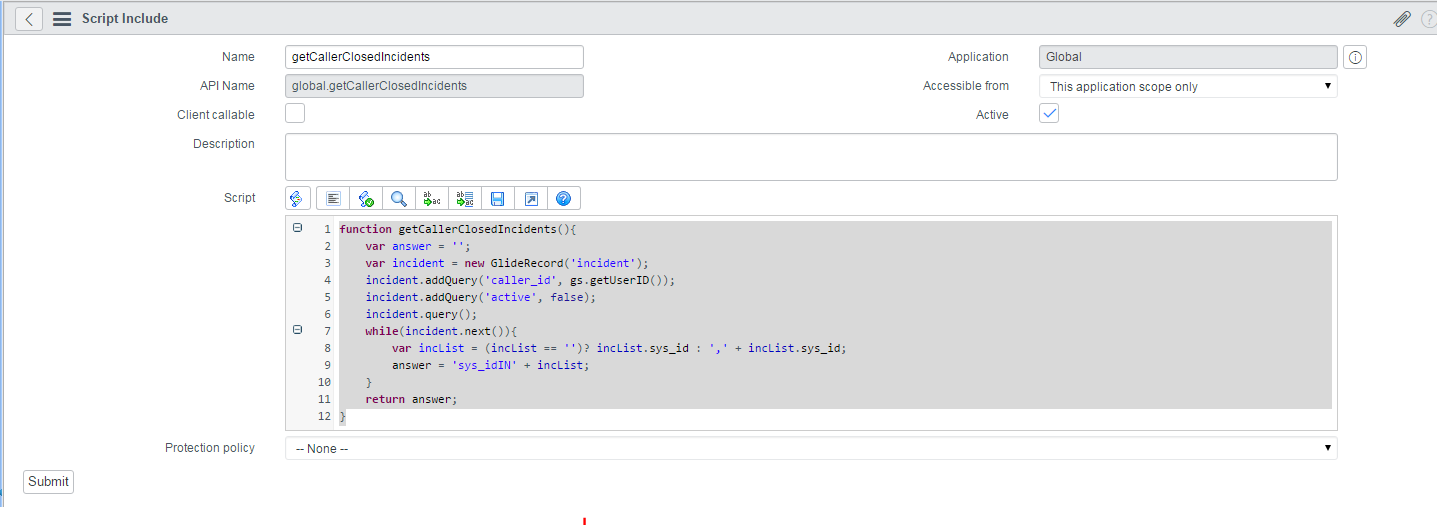Open the replace all tool in editor
Screen dimensions: 1437x525
(x=465, y=198)
